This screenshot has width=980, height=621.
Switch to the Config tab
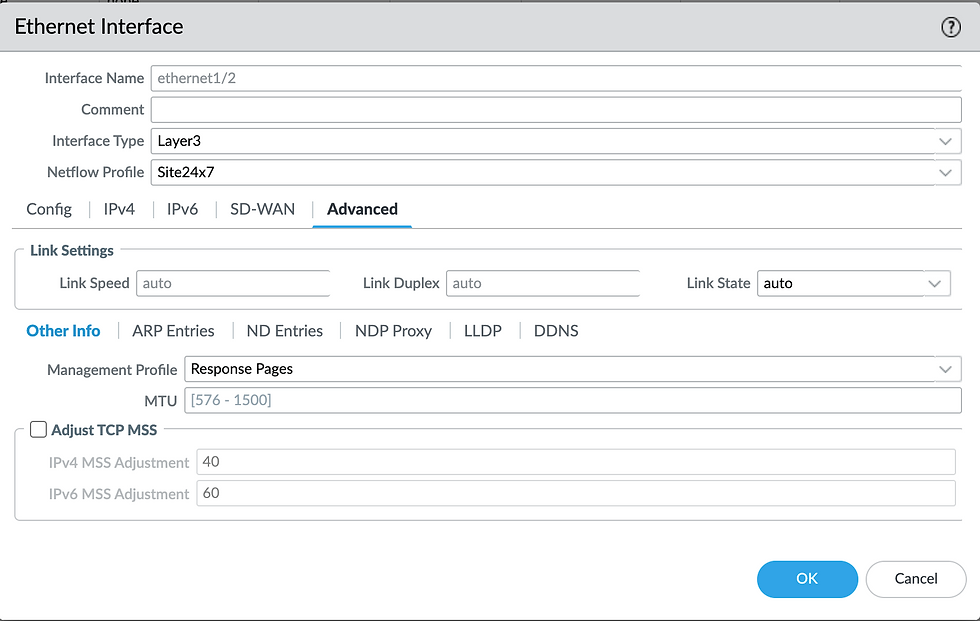(x=49, y=209)
